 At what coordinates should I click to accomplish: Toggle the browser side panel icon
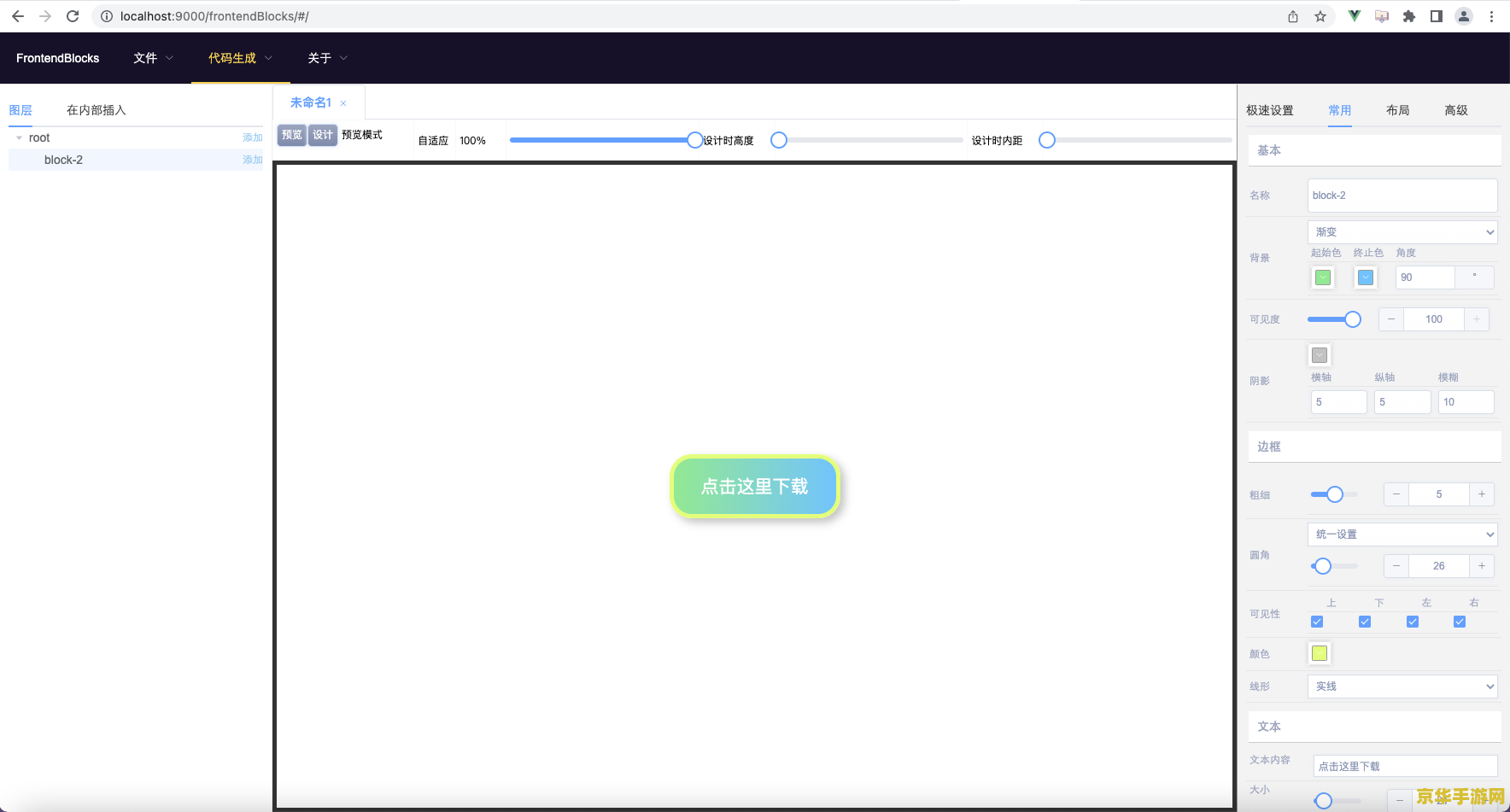pyautogui.click(x=1437, y=16)
